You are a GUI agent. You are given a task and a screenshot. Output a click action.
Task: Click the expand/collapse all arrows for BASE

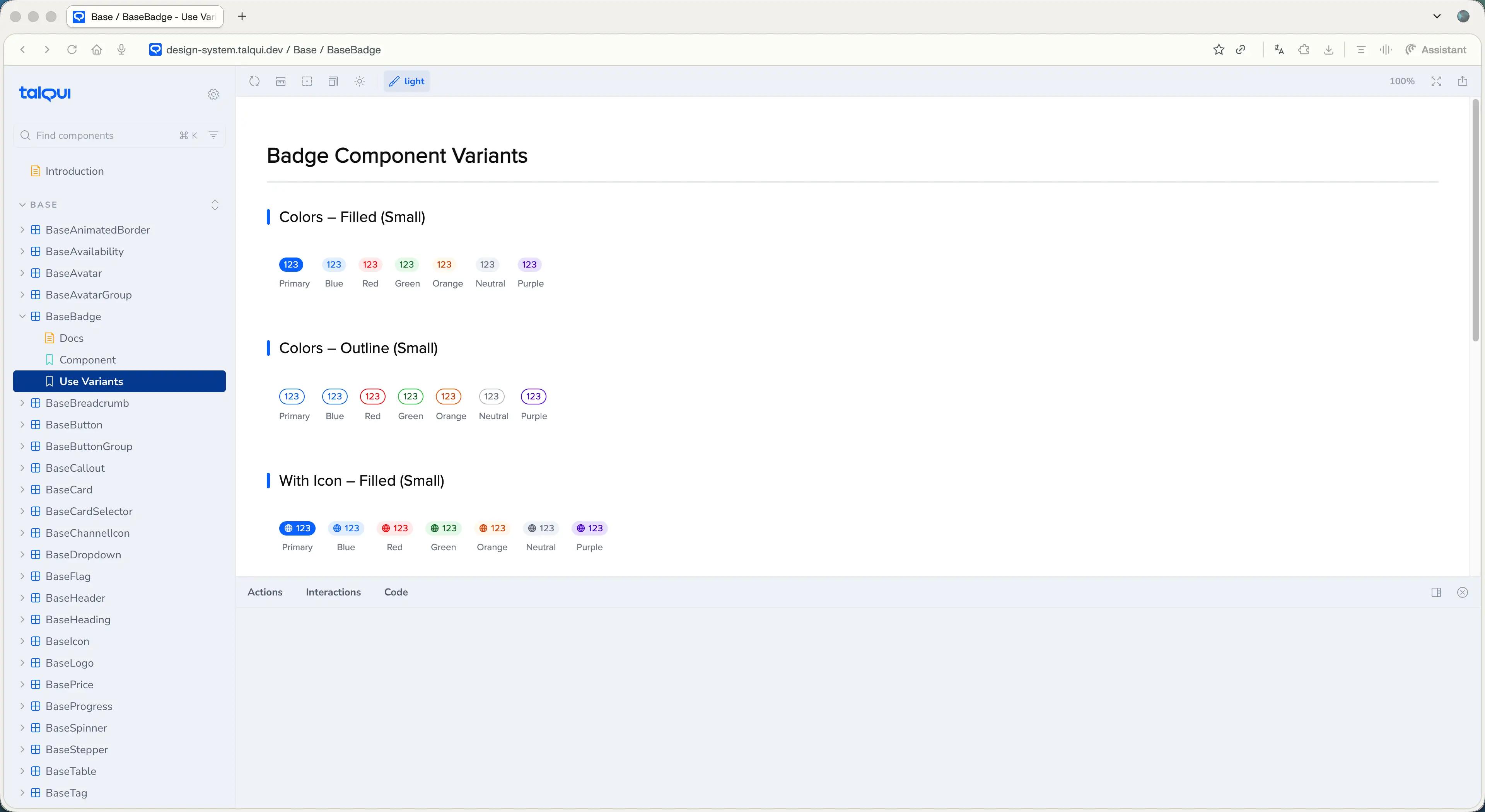215,205
